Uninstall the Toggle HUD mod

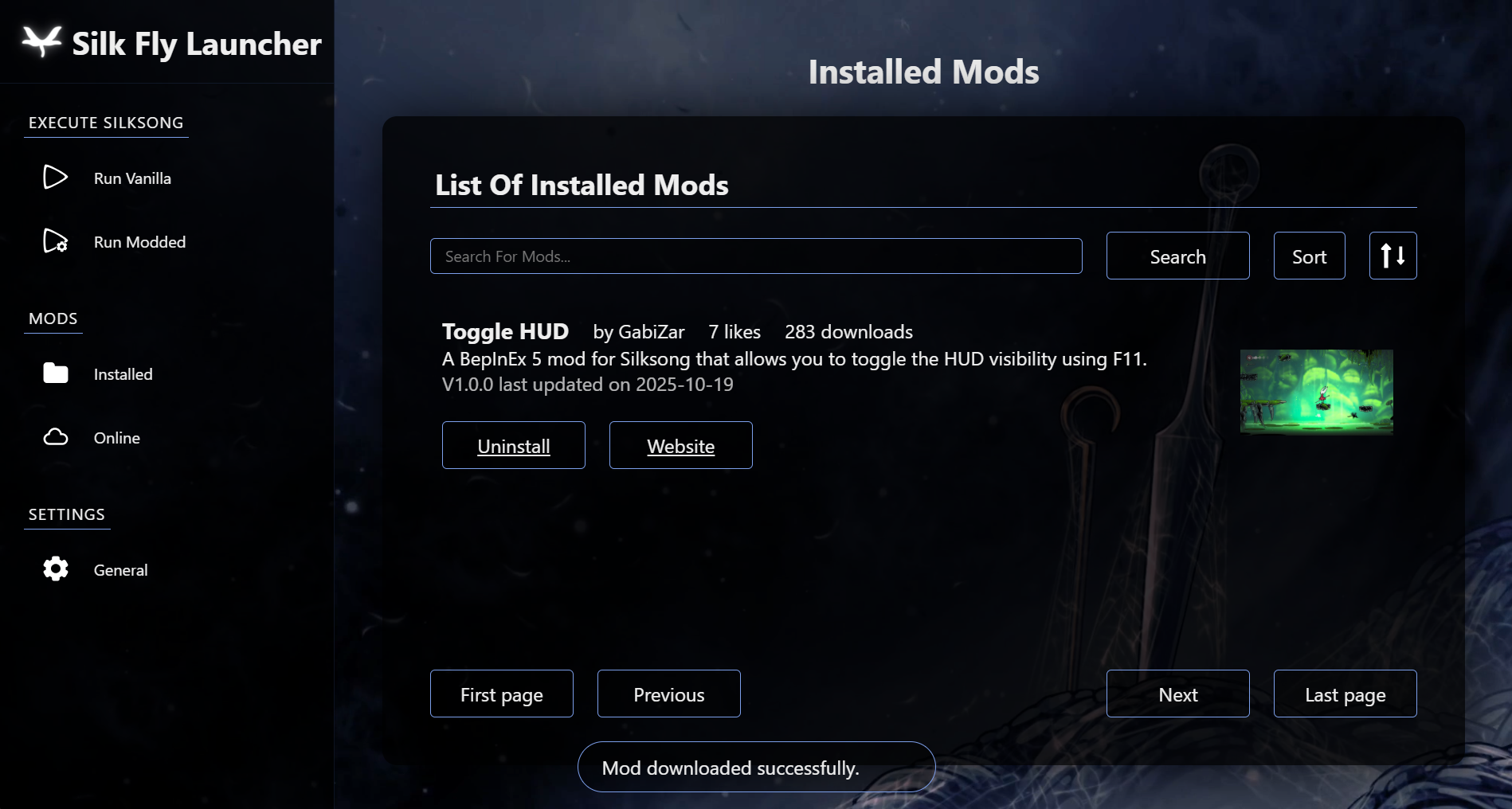pyautogui.click(x=514, y=446)
